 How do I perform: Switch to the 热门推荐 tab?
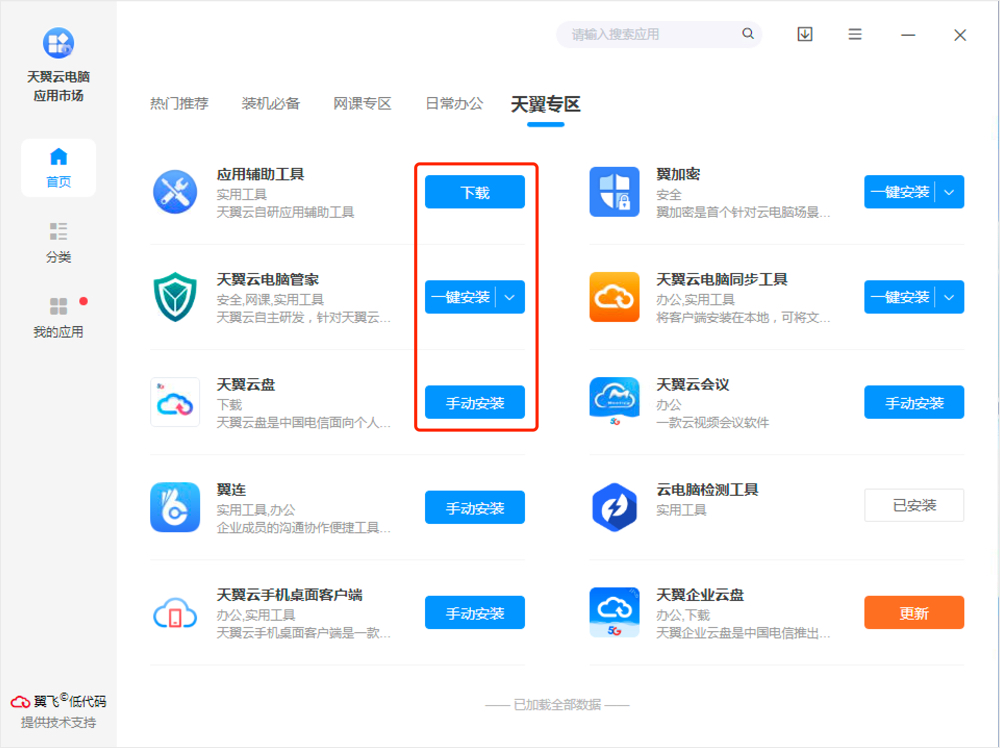pos(179,103)
